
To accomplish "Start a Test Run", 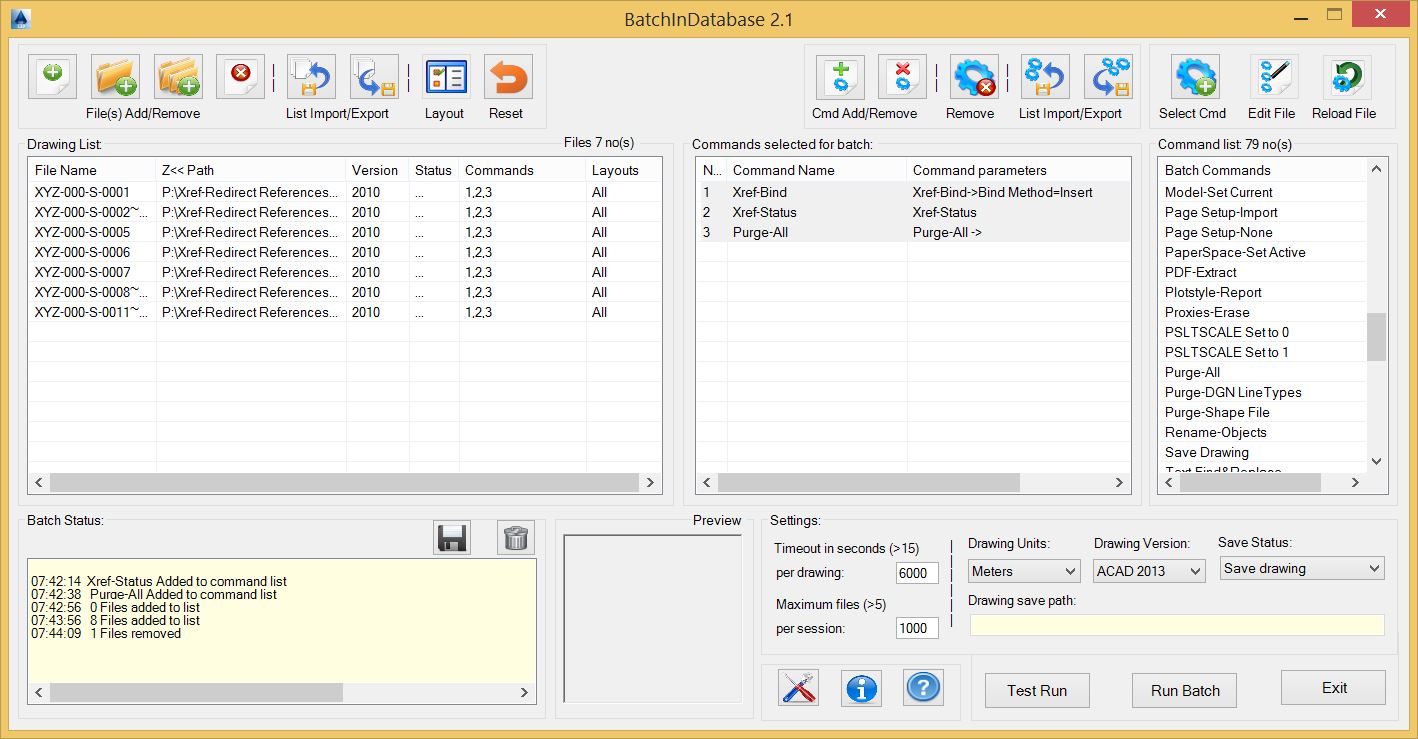I will (x=1037, y=690).
